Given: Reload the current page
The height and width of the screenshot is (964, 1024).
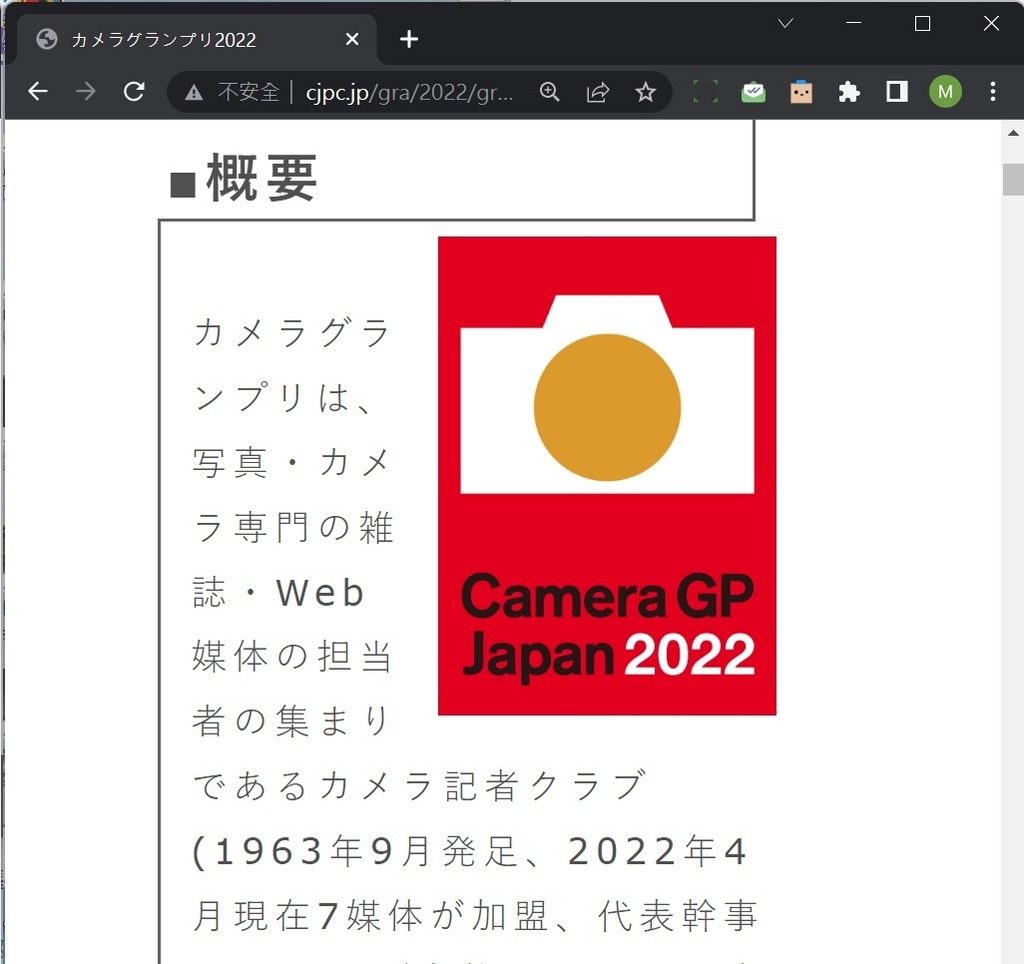Looking at the screenshot, I should [134, 91].
